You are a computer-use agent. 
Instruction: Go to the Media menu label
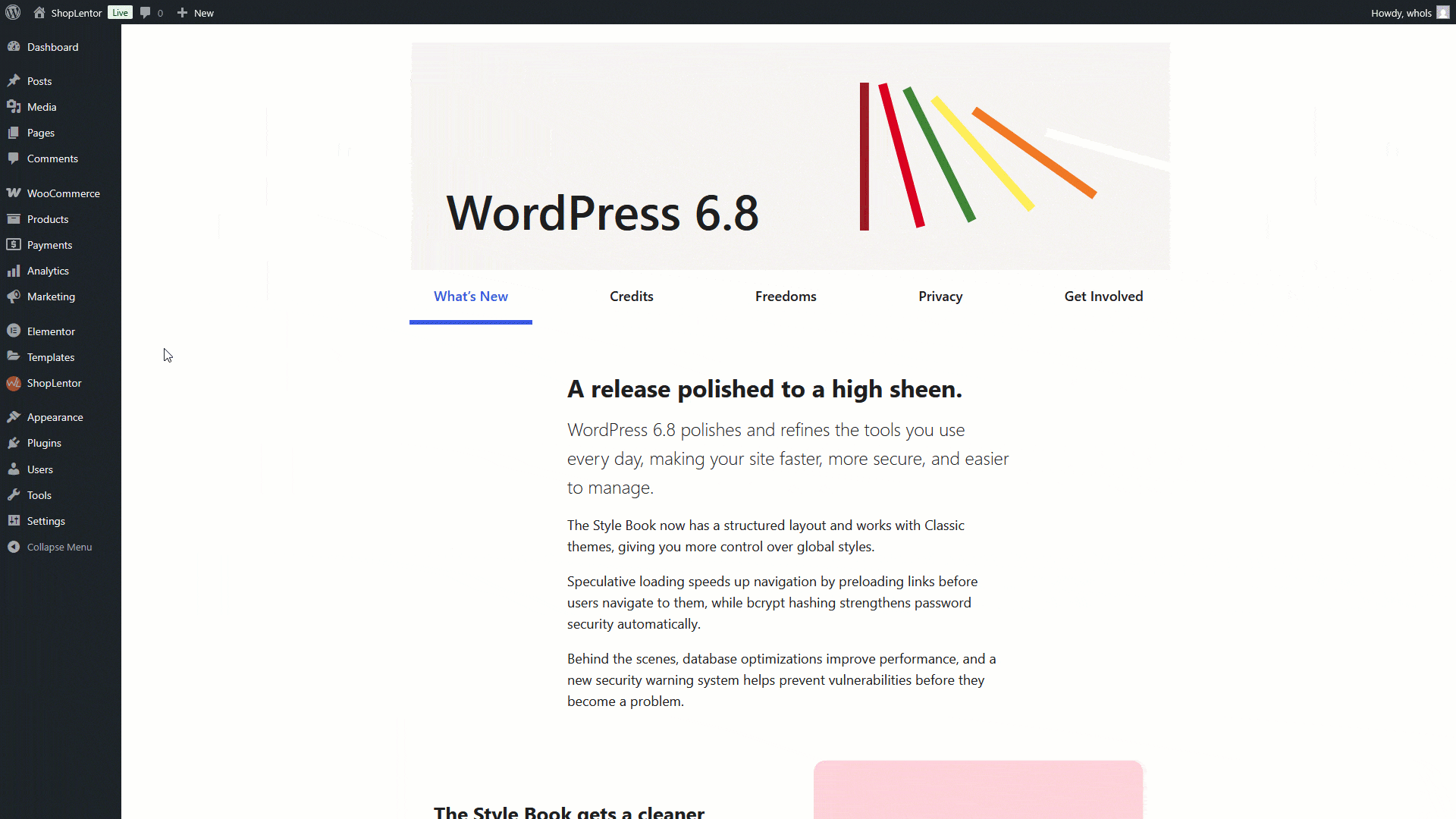pyautogui.click(x=42, y=107)
